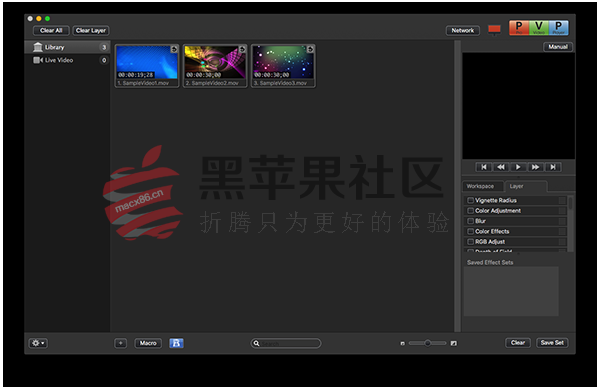The width and height of the screenshot is (600, 389).
Task: Enable the RGB Adjust effect checkbox
Action: pyautogui.click(x=471, y=242)
